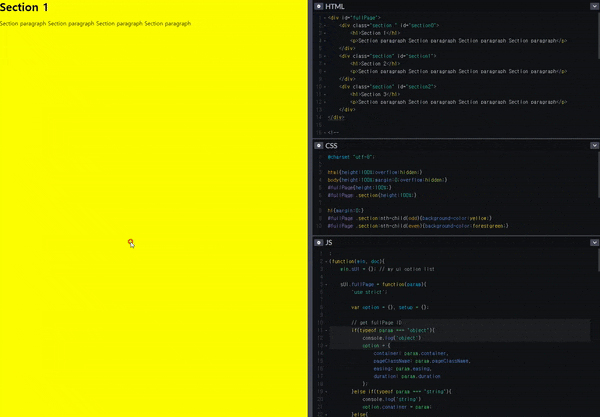600x417 pixels.
Task: Click the #fullPage{height:100%;} CSS line
Action: click(359, 187)
